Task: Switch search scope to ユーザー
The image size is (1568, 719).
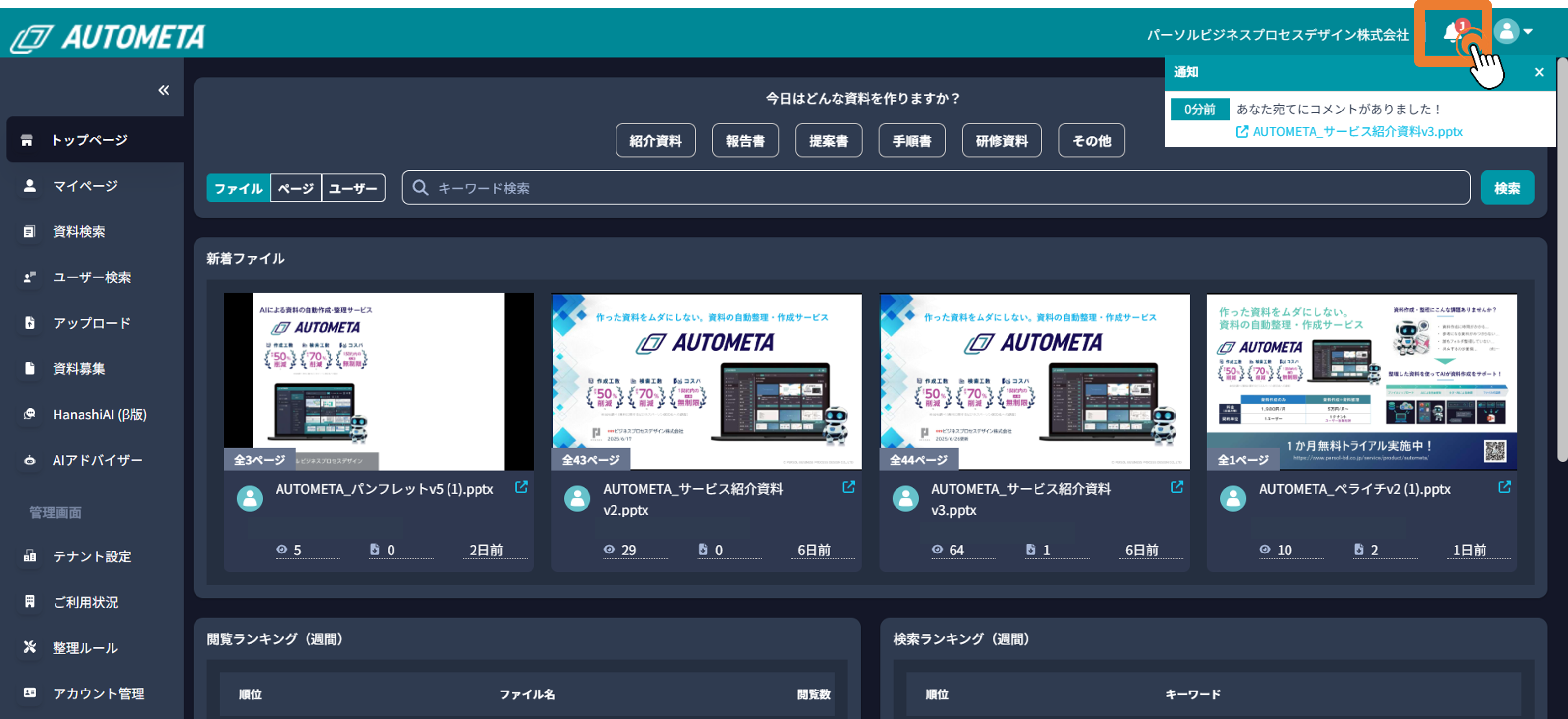Action: tap(353, 188)
